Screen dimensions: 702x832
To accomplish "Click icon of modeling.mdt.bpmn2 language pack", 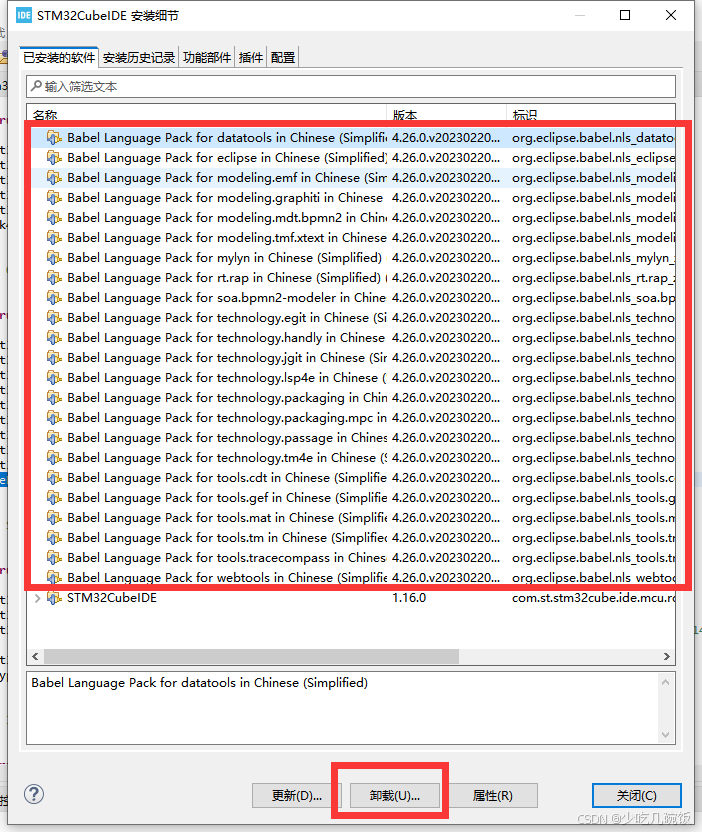I will pyautogui.click(x=54, y=218).
